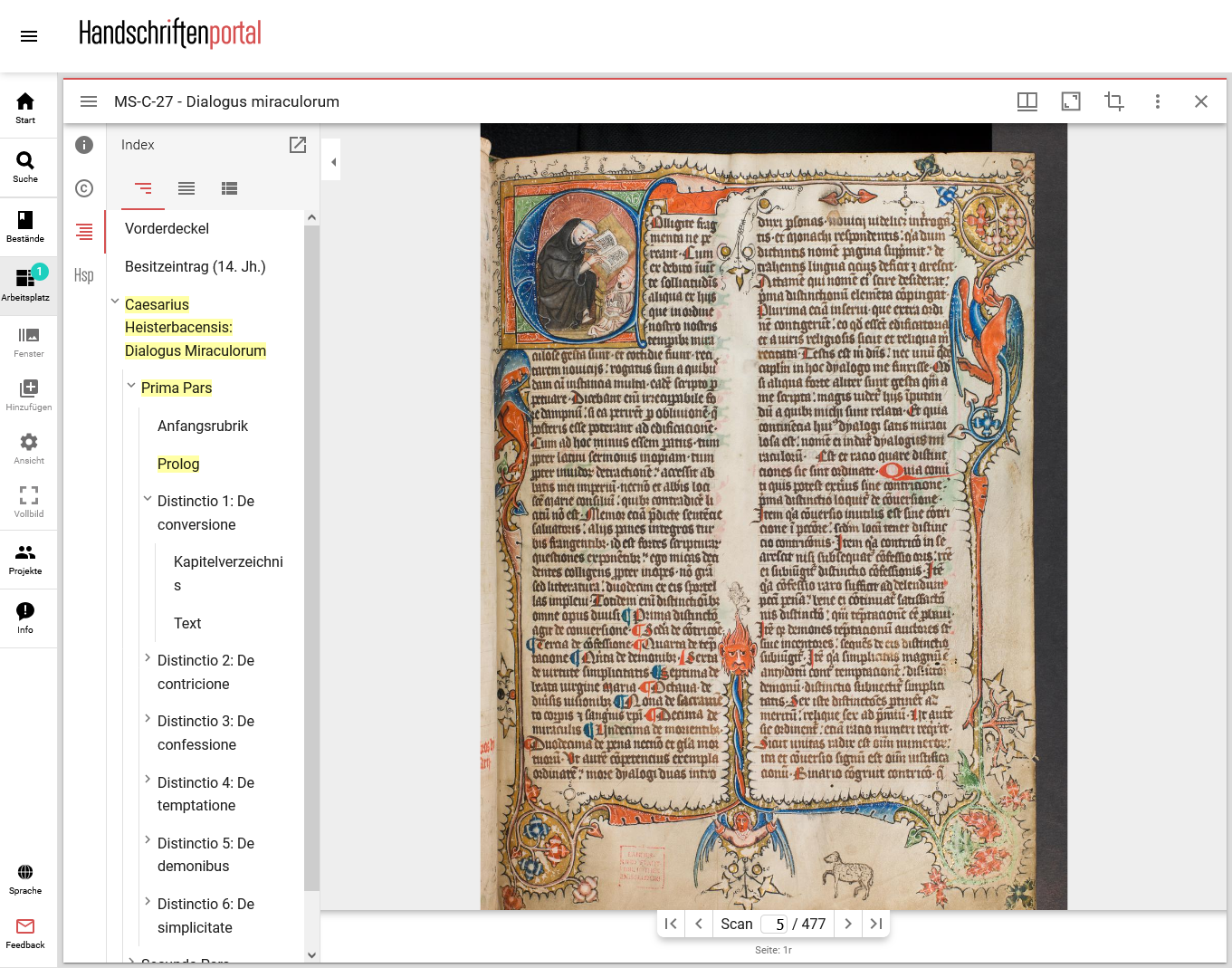Click index scrollbar down arrow
The width and height of the screenshot is (1232, 968).
click(x=312, y=954)
